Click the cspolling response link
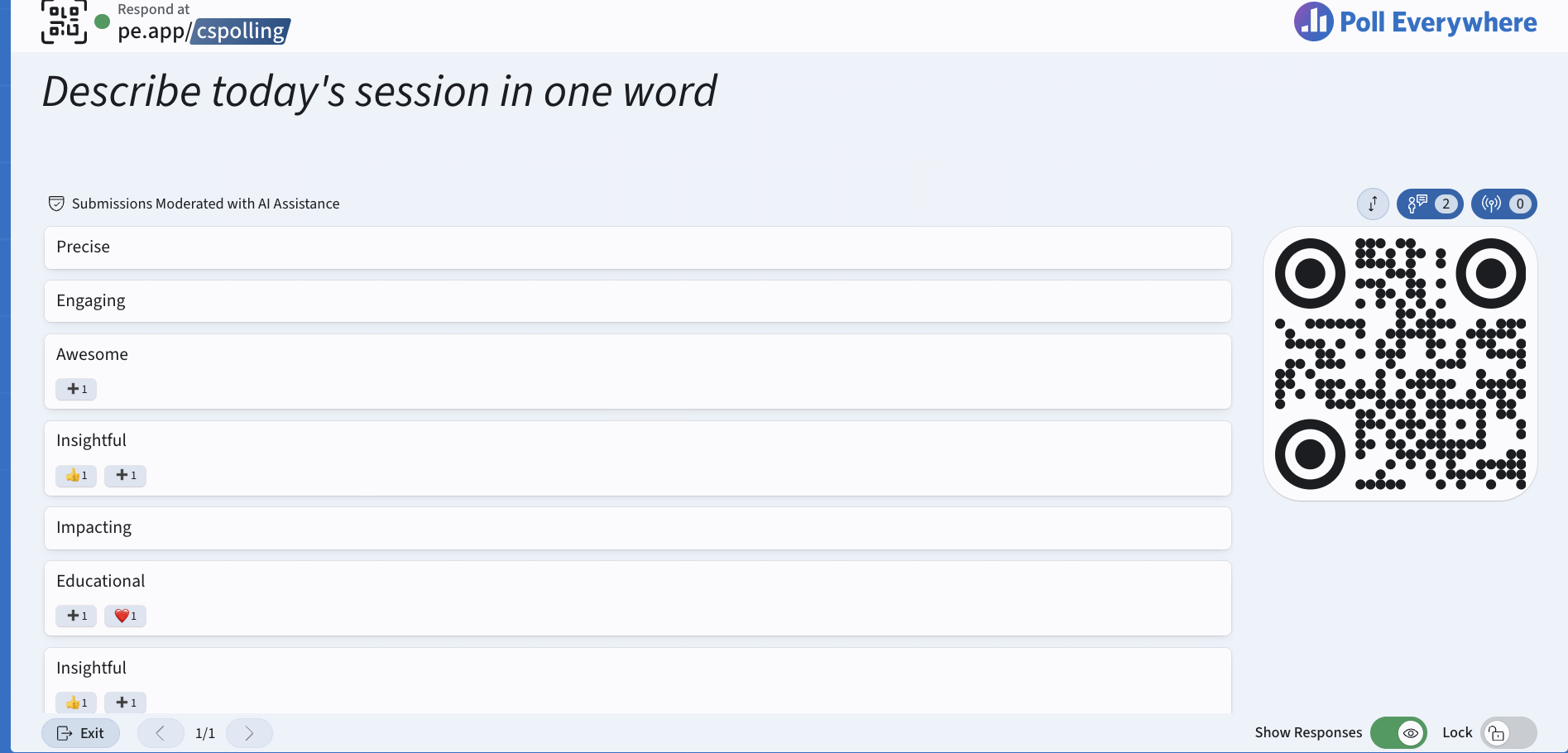Image resolution: width=1568 pixels, height=753 pixels. [241, 31]
